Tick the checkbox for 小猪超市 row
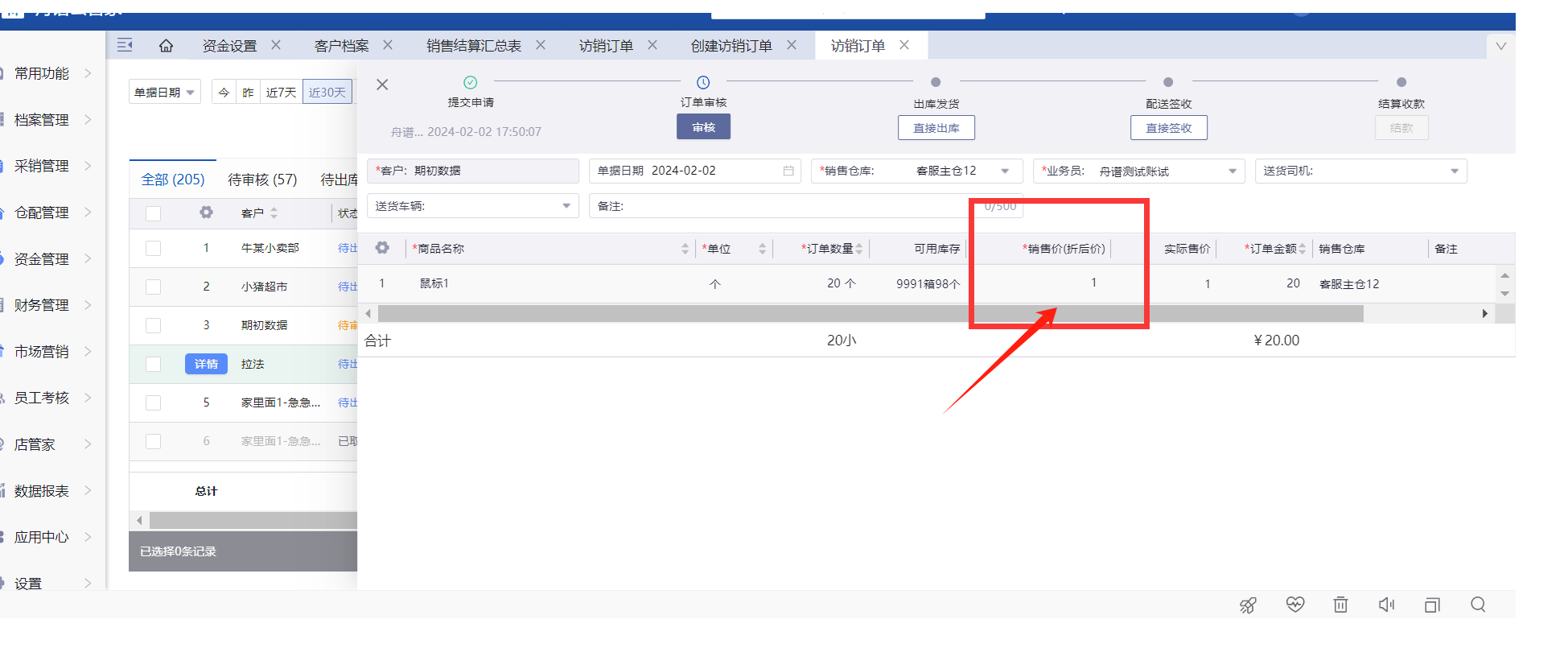This screenshot has width=1568, height=648. (153, 287)
